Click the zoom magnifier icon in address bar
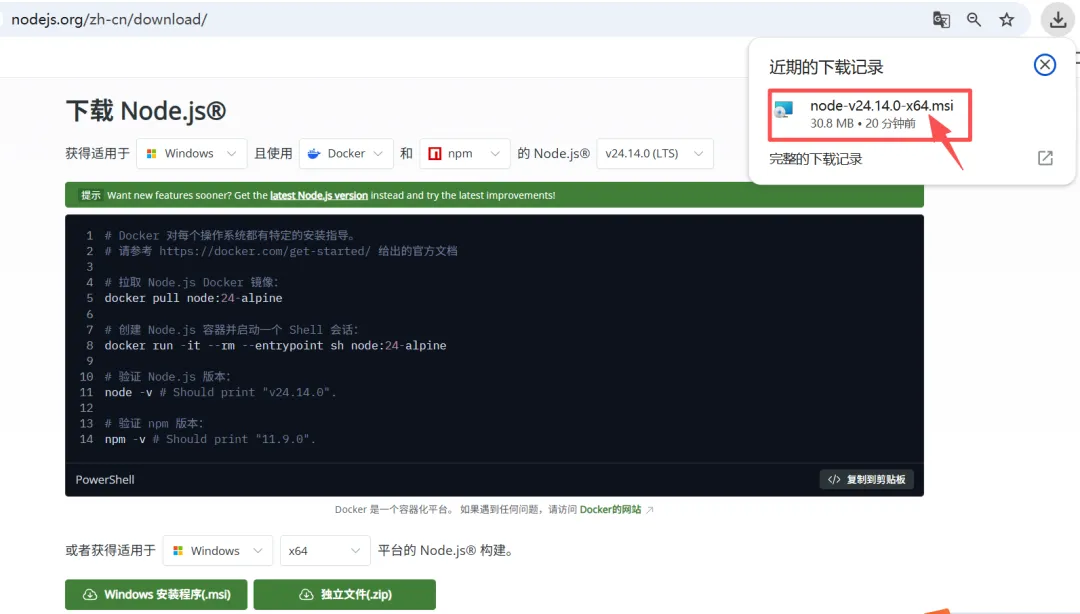 pyautogui.click(x=973, y=19)
